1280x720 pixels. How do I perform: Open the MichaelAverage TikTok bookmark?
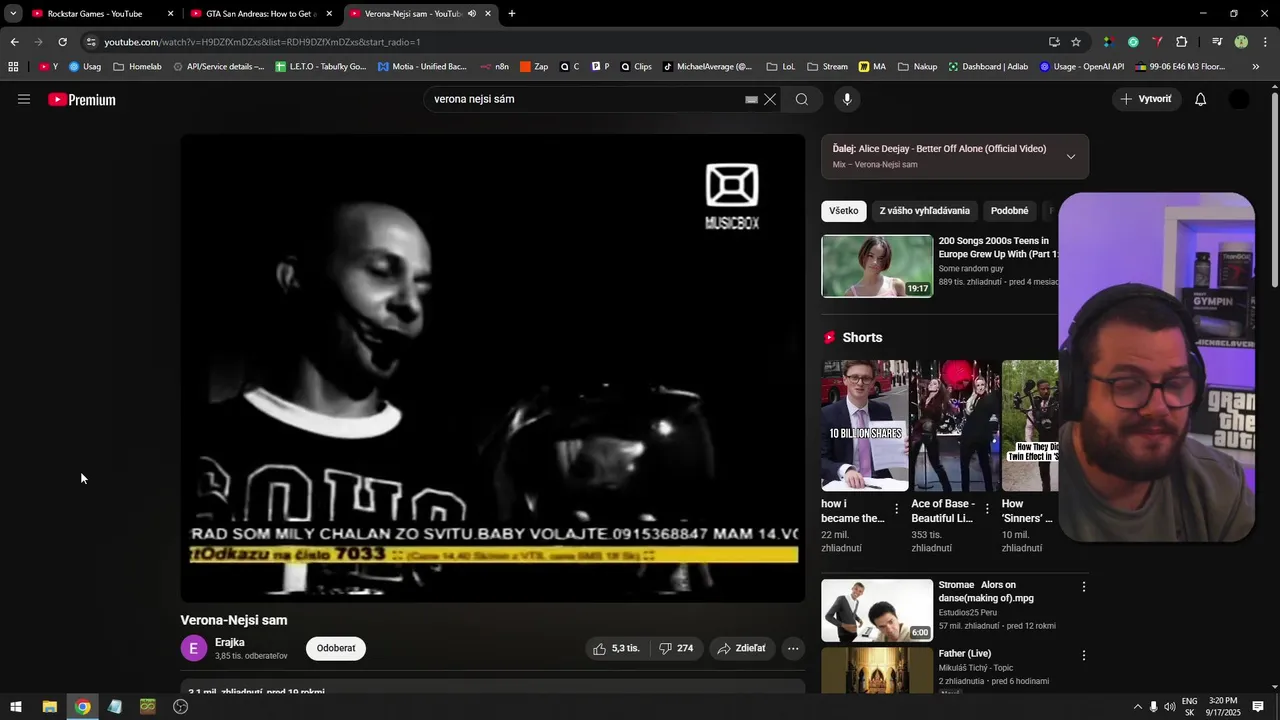(707, 67)
